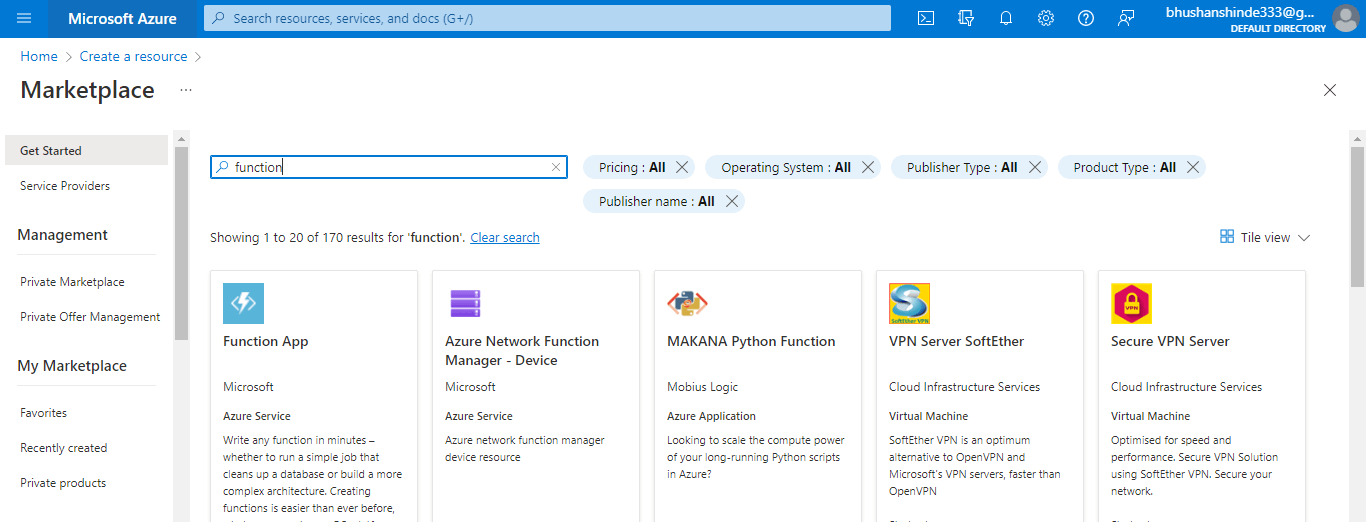Click the MAKANA Python Function logo

point(687,303)
